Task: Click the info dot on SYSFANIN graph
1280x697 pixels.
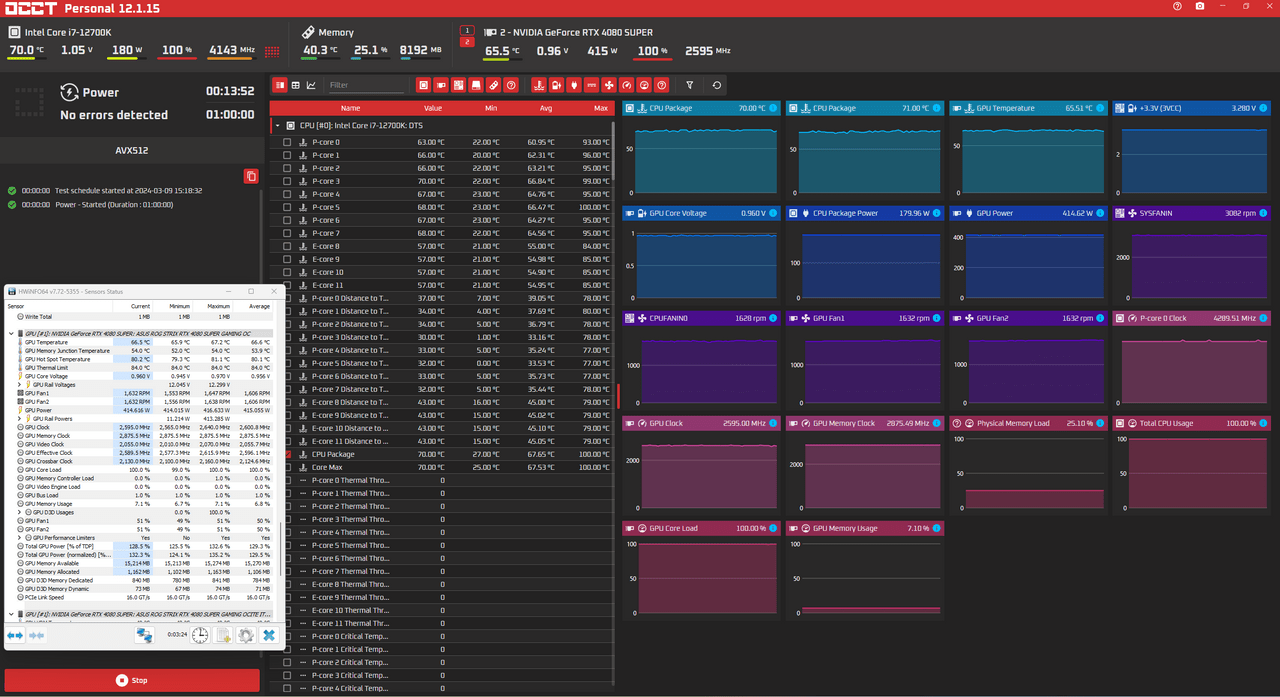Action: point(1263,213)
